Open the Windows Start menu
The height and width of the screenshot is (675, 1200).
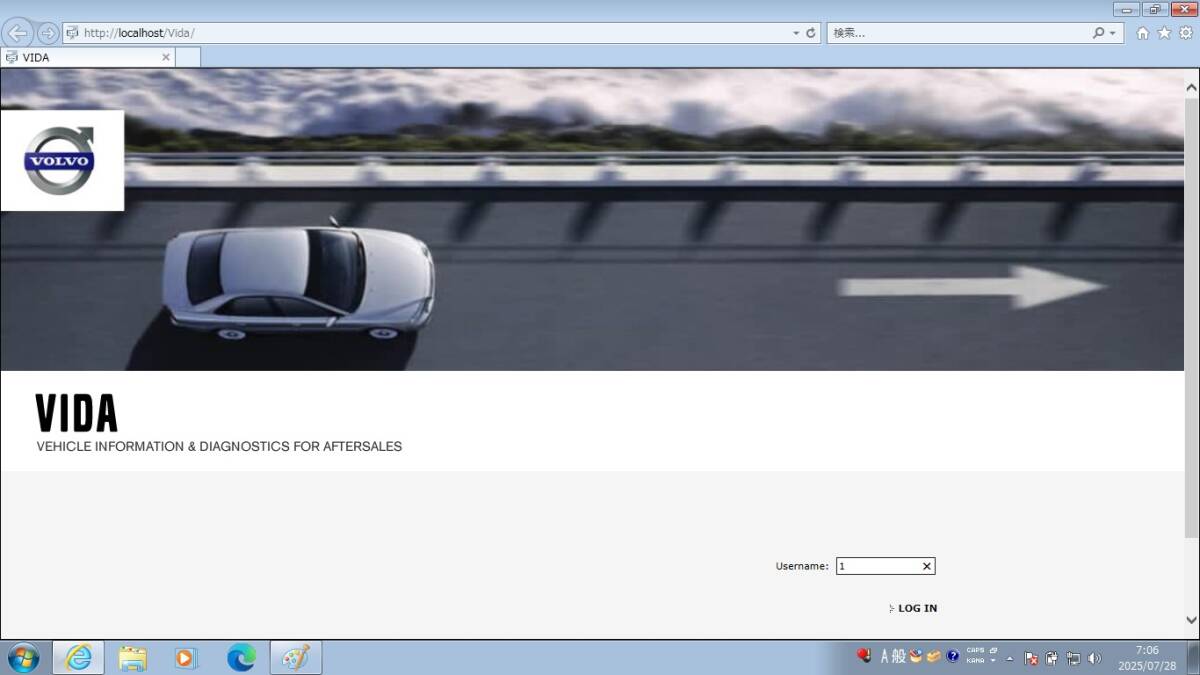(x=23, y=657)
